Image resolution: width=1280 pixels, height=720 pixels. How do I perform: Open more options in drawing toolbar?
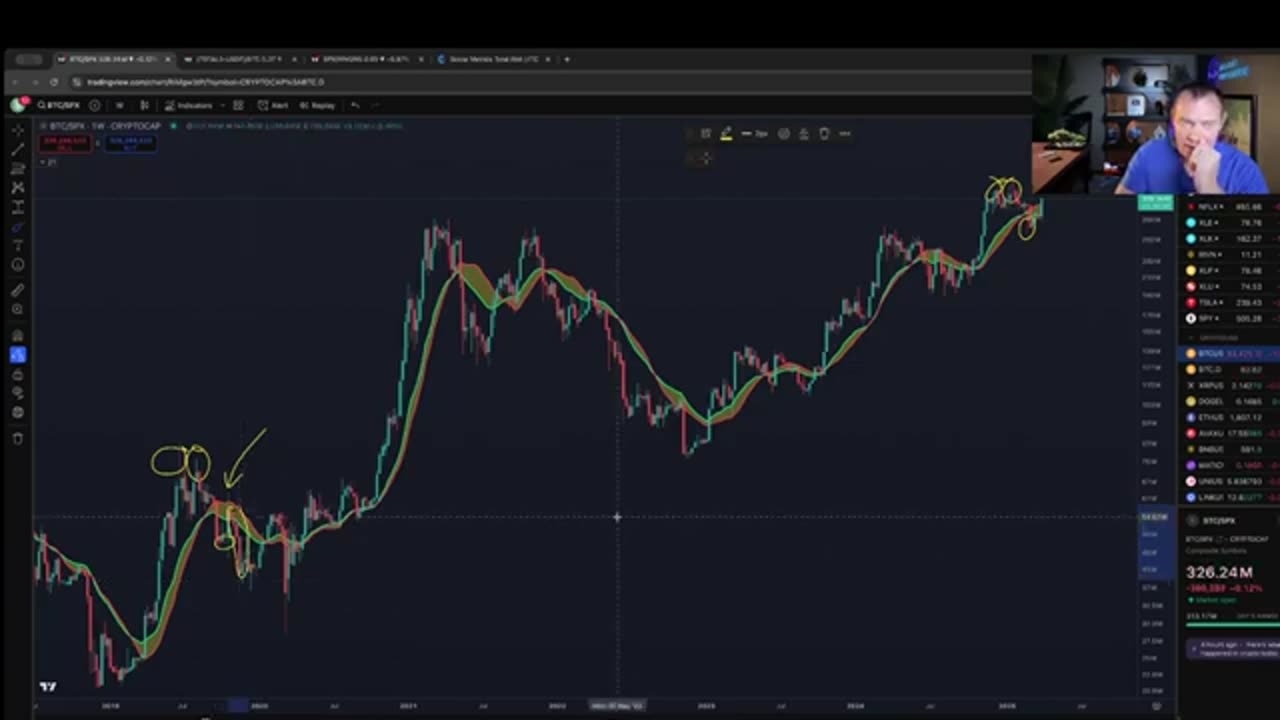click(845, 133)
